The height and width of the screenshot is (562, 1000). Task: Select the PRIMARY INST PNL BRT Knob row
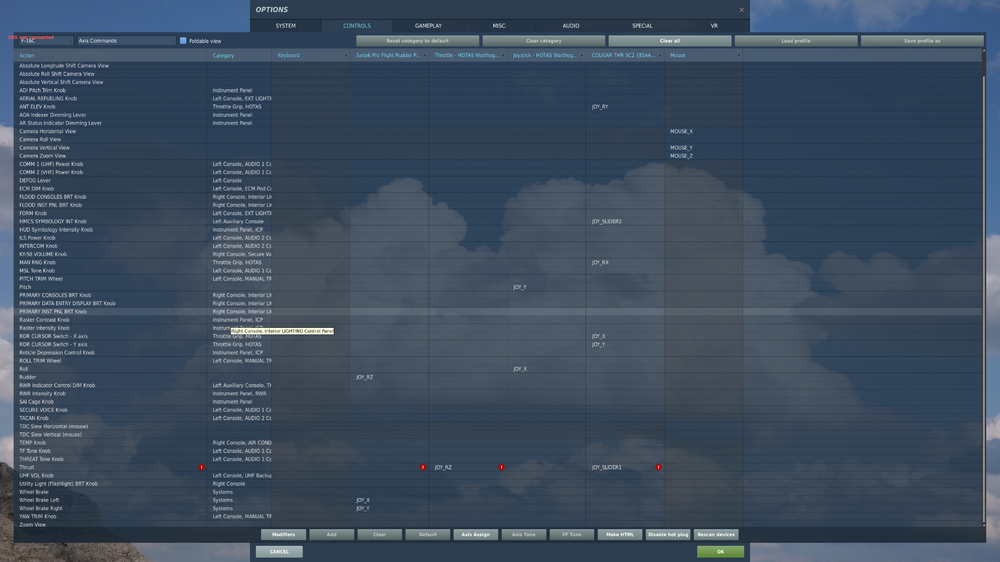coord(498,311)
